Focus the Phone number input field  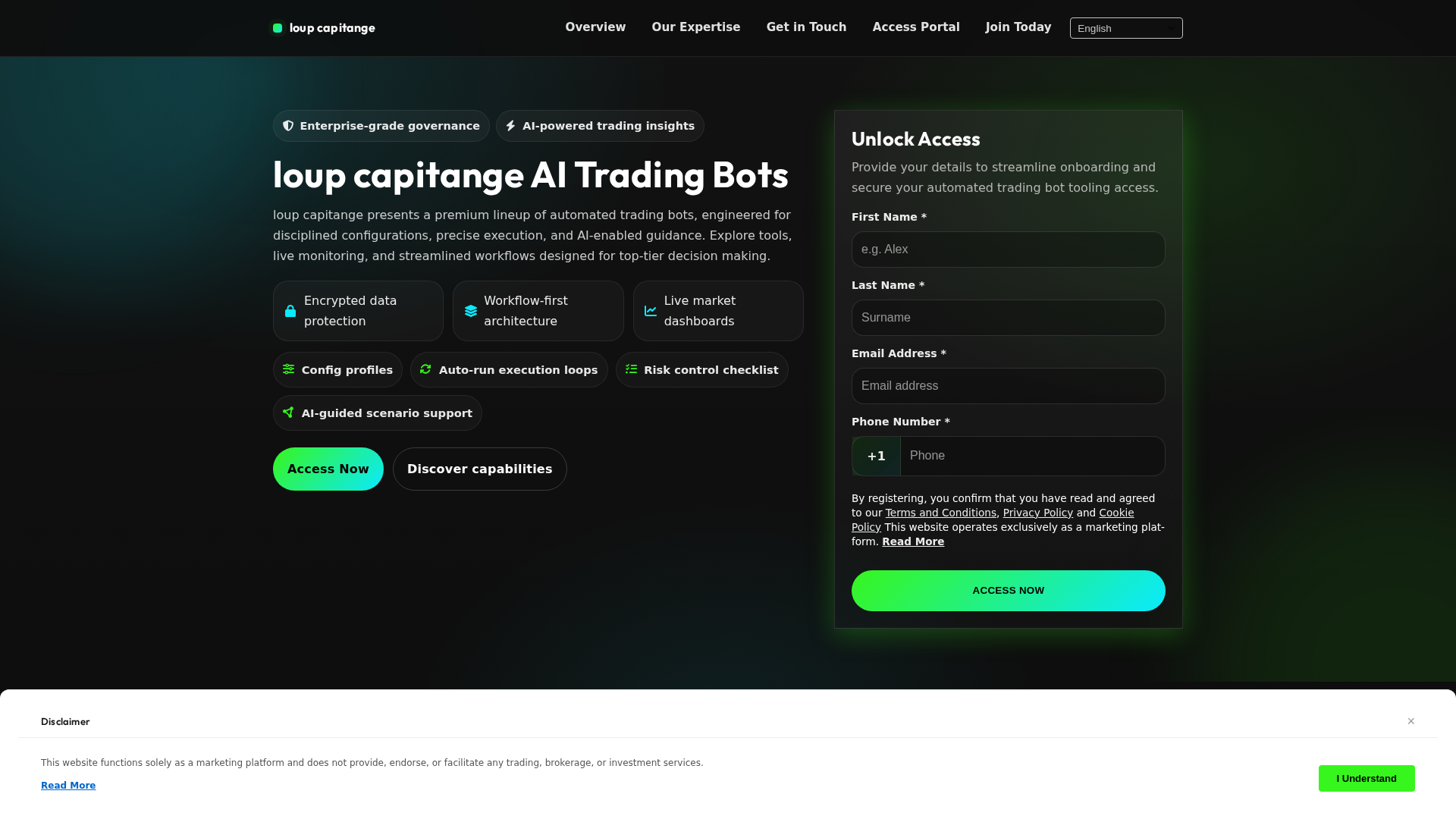point(1033,456)
